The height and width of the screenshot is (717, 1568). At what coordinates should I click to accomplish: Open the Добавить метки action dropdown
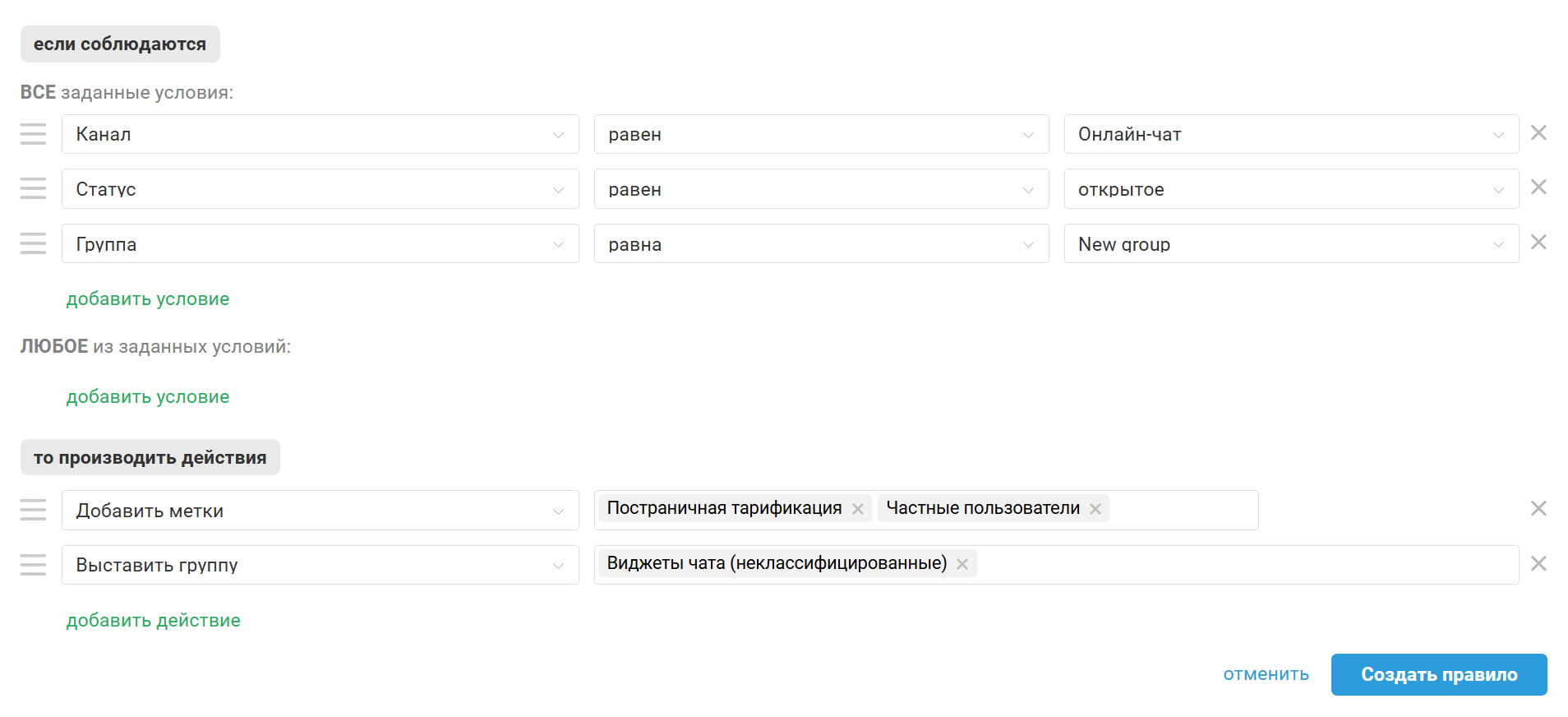coord(321,510)
